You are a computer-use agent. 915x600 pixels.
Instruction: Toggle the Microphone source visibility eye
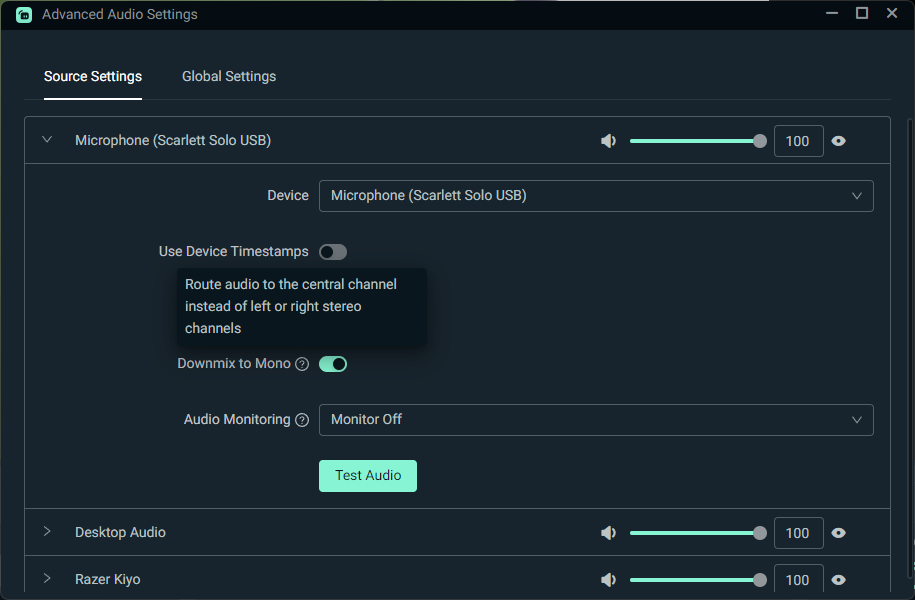tap(838, 140)
